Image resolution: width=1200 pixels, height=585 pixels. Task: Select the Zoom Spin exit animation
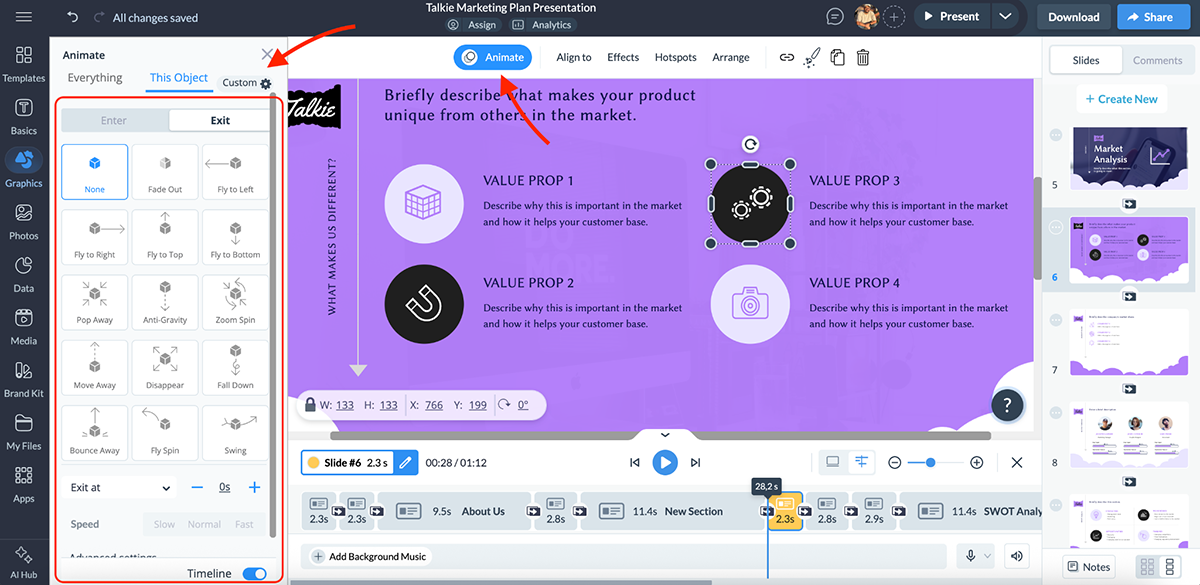[x=235, y=301]
